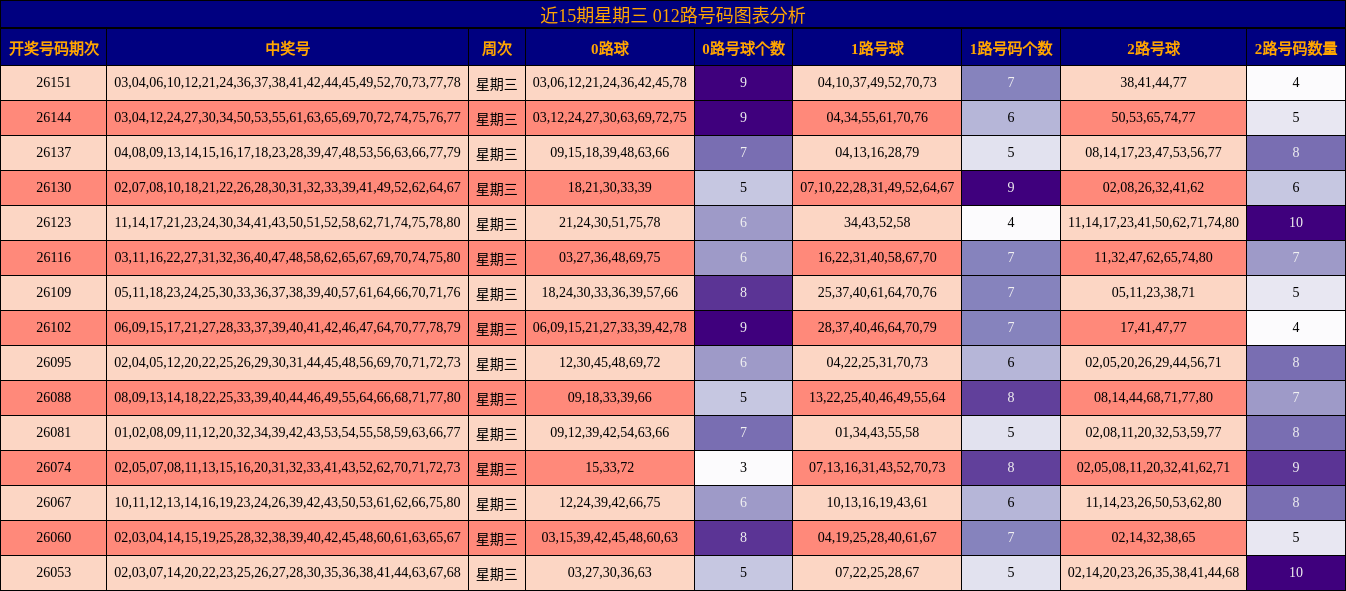The width and height of the screenshot is (1346, 591).
Task: Click 0路球 cell 18,21,30,33,39
Action: point(610,188)
